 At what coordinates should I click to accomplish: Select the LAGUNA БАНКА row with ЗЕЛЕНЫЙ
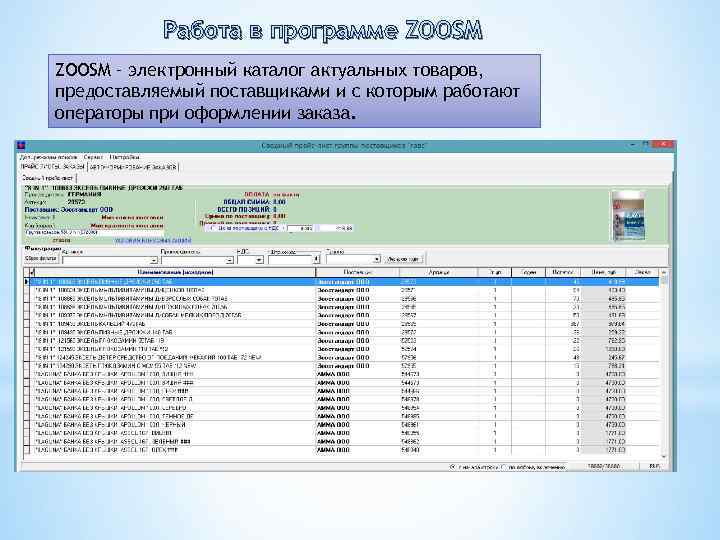tap(342, 442)
